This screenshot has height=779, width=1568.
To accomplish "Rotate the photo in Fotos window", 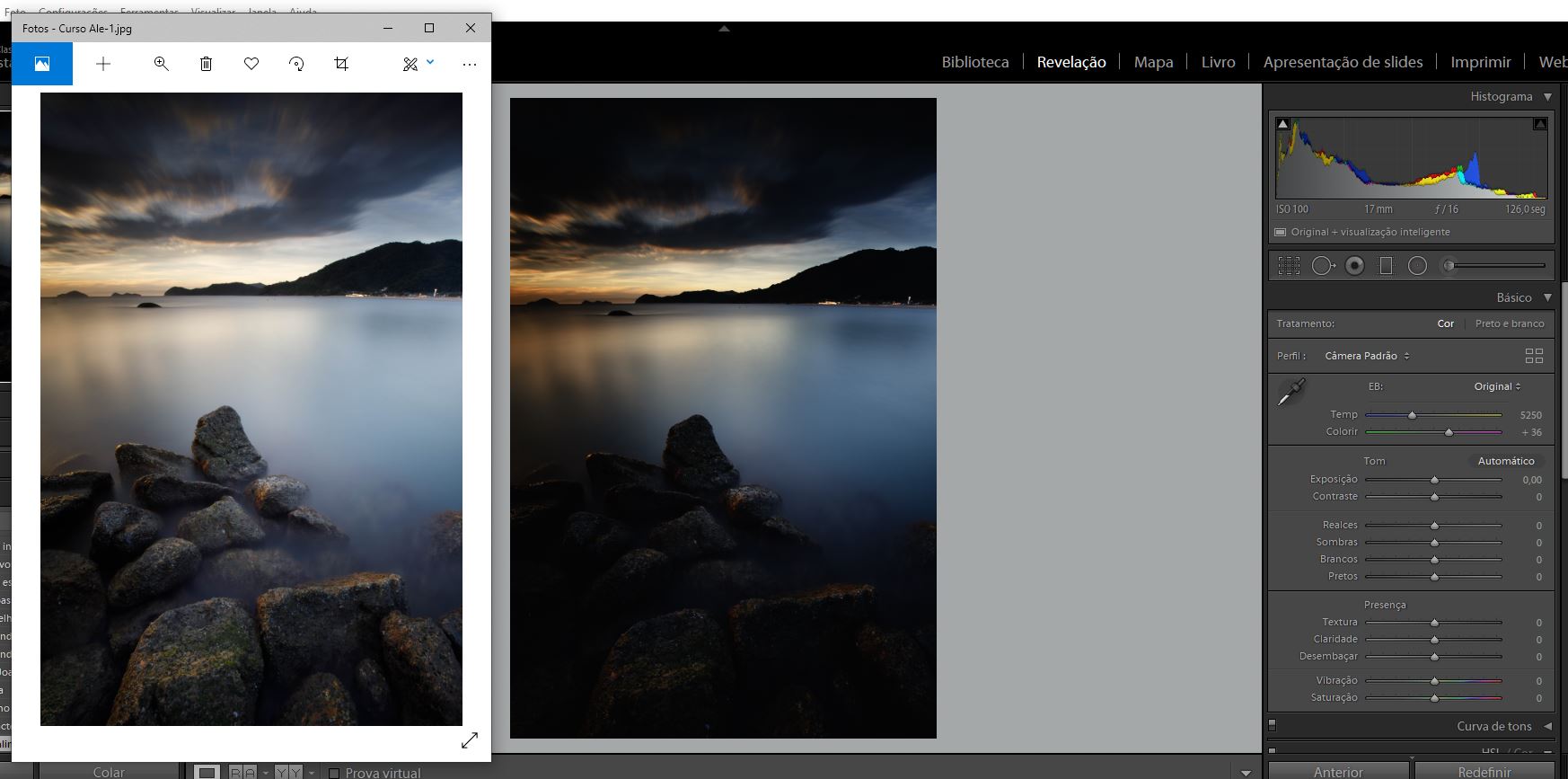I will pos(296,64).
